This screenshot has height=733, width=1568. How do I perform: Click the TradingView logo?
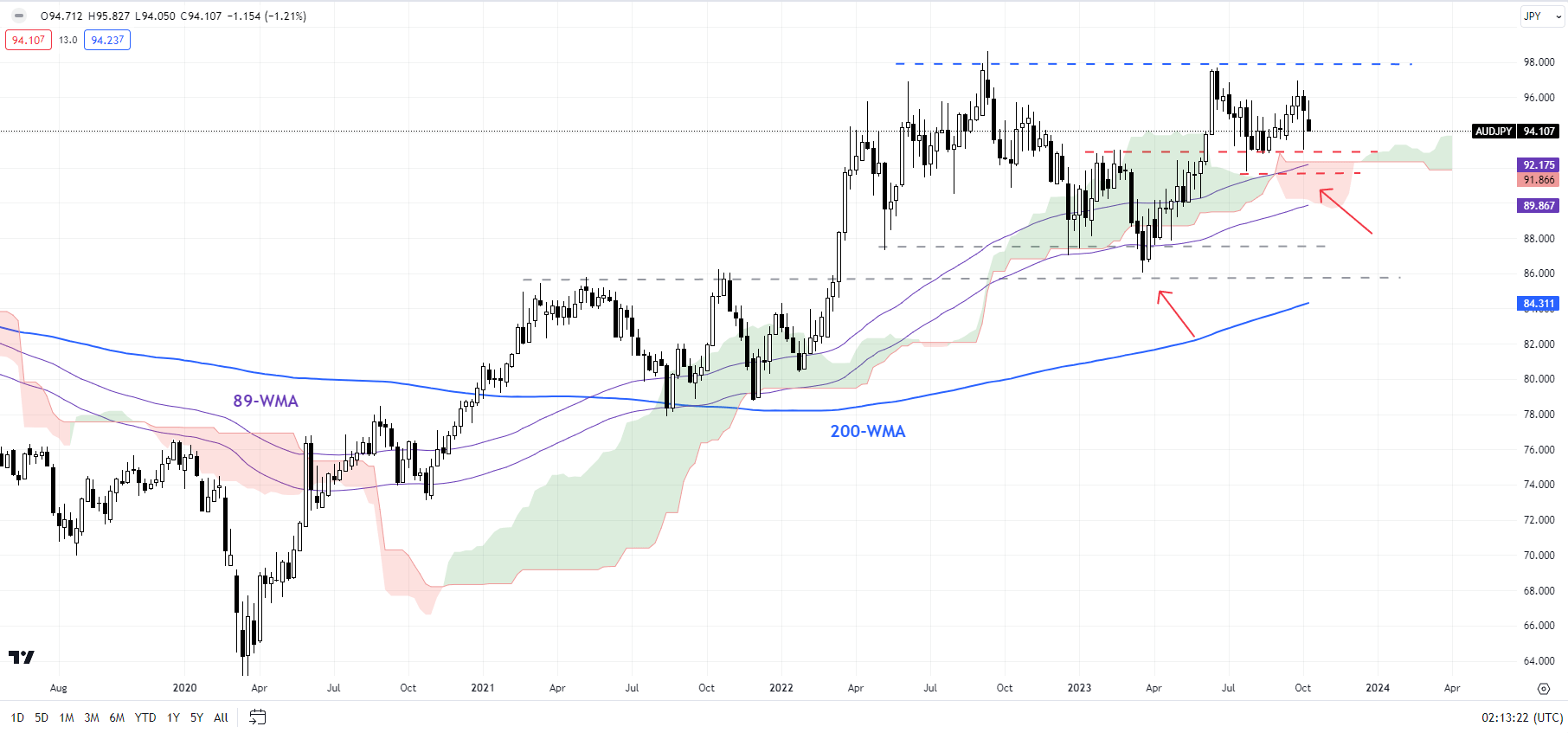tap(22, 658)
